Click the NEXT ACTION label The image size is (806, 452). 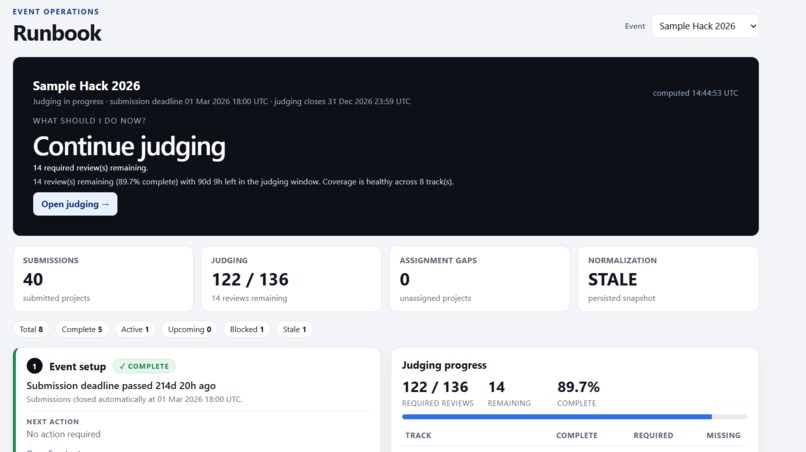point(52,422)
